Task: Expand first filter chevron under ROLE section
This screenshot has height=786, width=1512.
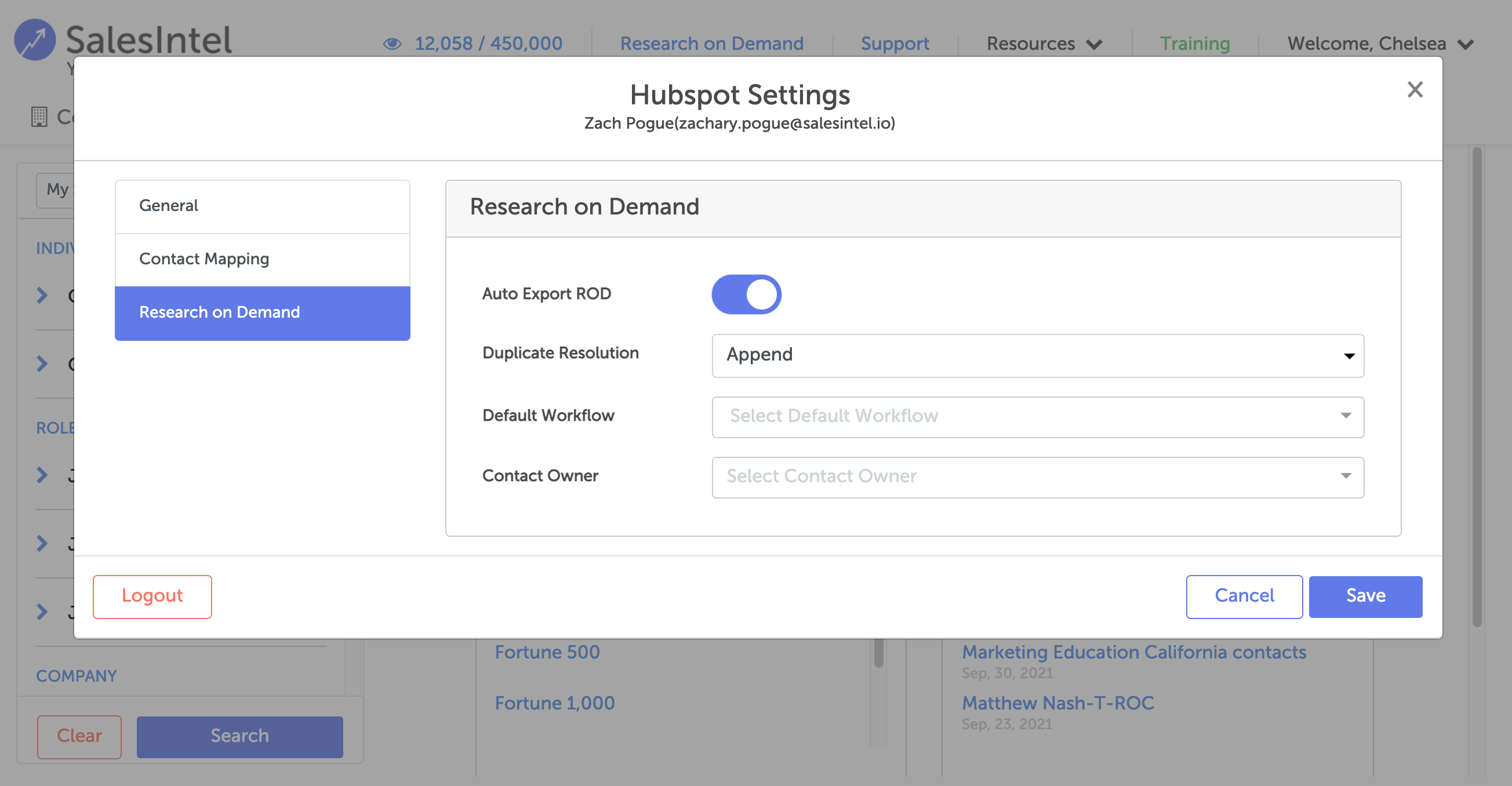Action: click(x=42, y=474)
